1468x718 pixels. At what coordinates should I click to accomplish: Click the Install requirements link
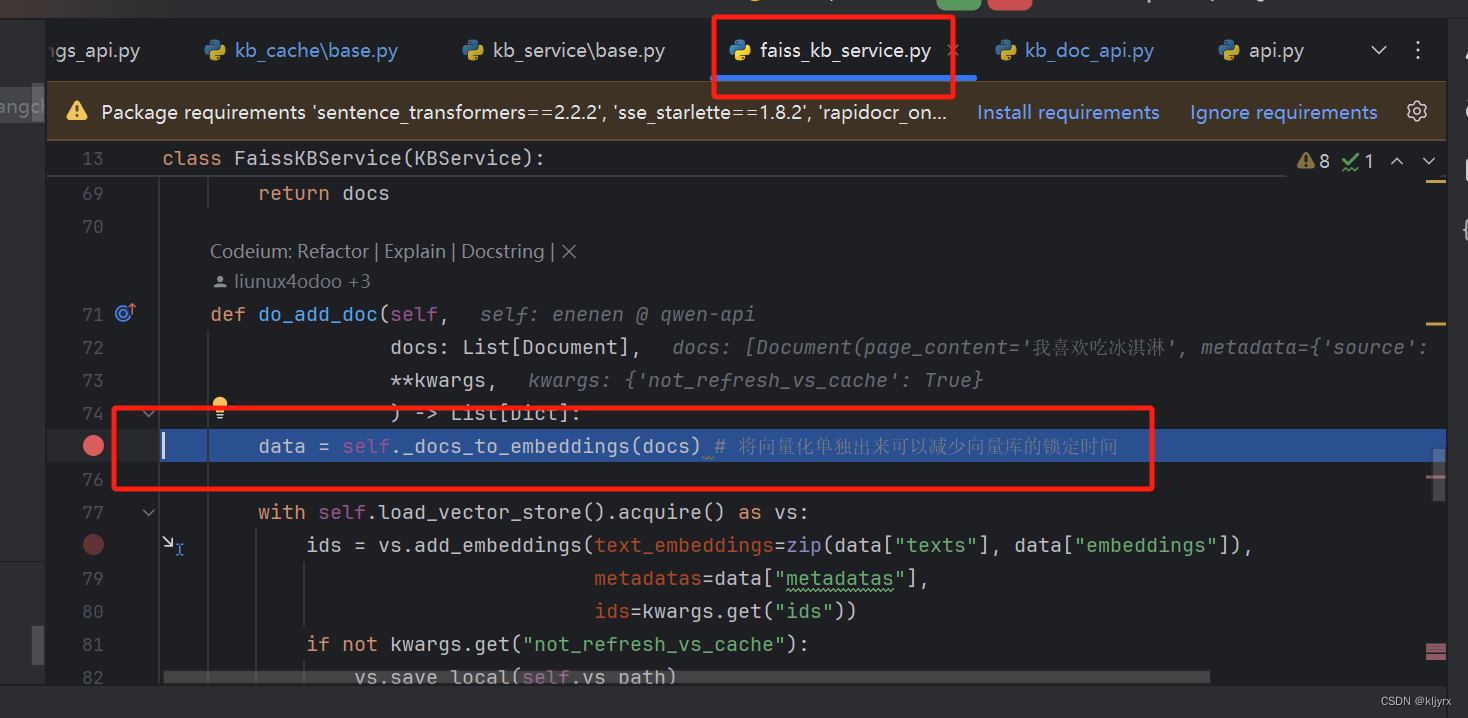1068,112
